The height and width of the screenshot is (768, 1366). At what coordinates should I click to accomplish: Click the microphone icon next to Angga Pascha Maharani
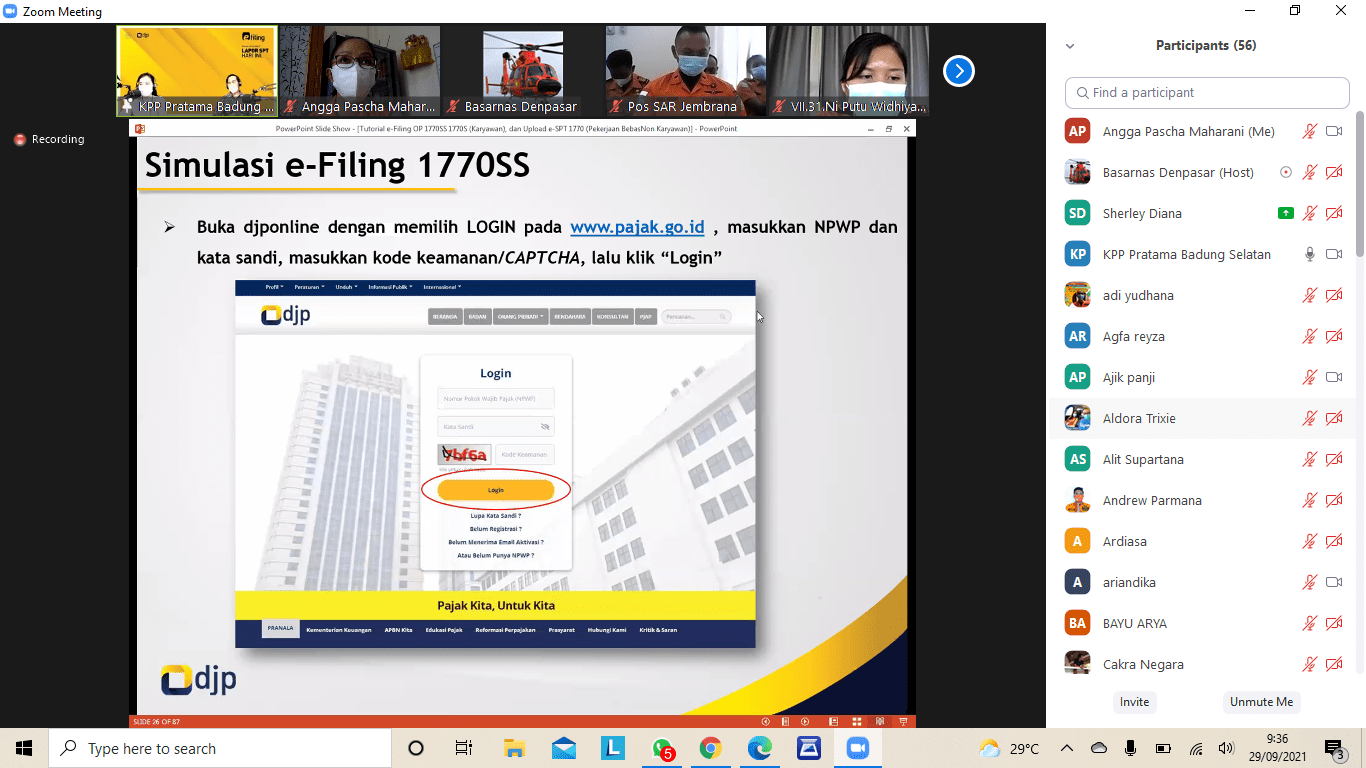pyautogui.click(x=1309, y=131)
